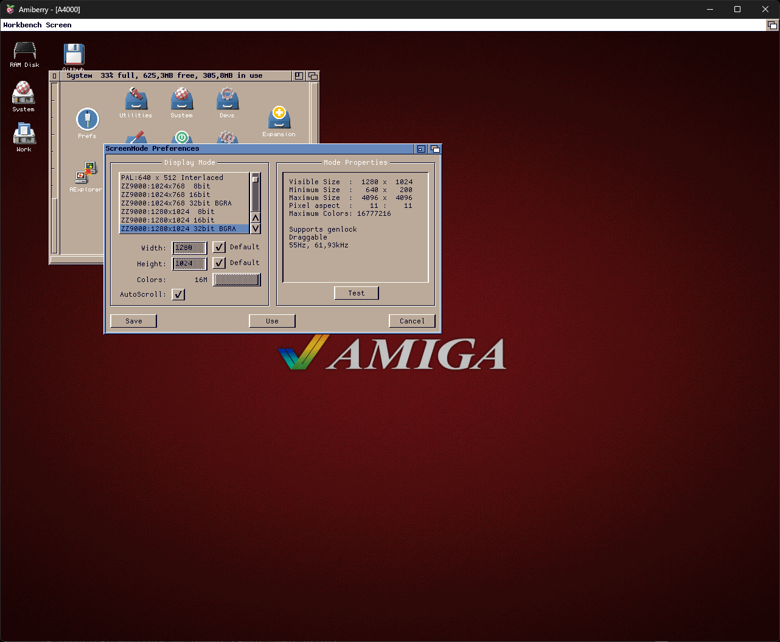Image resolution: width=780 pixels, height=642 pixels.
Task: Click the Test button
Action: pyautogui.click(x=356, y=293)
